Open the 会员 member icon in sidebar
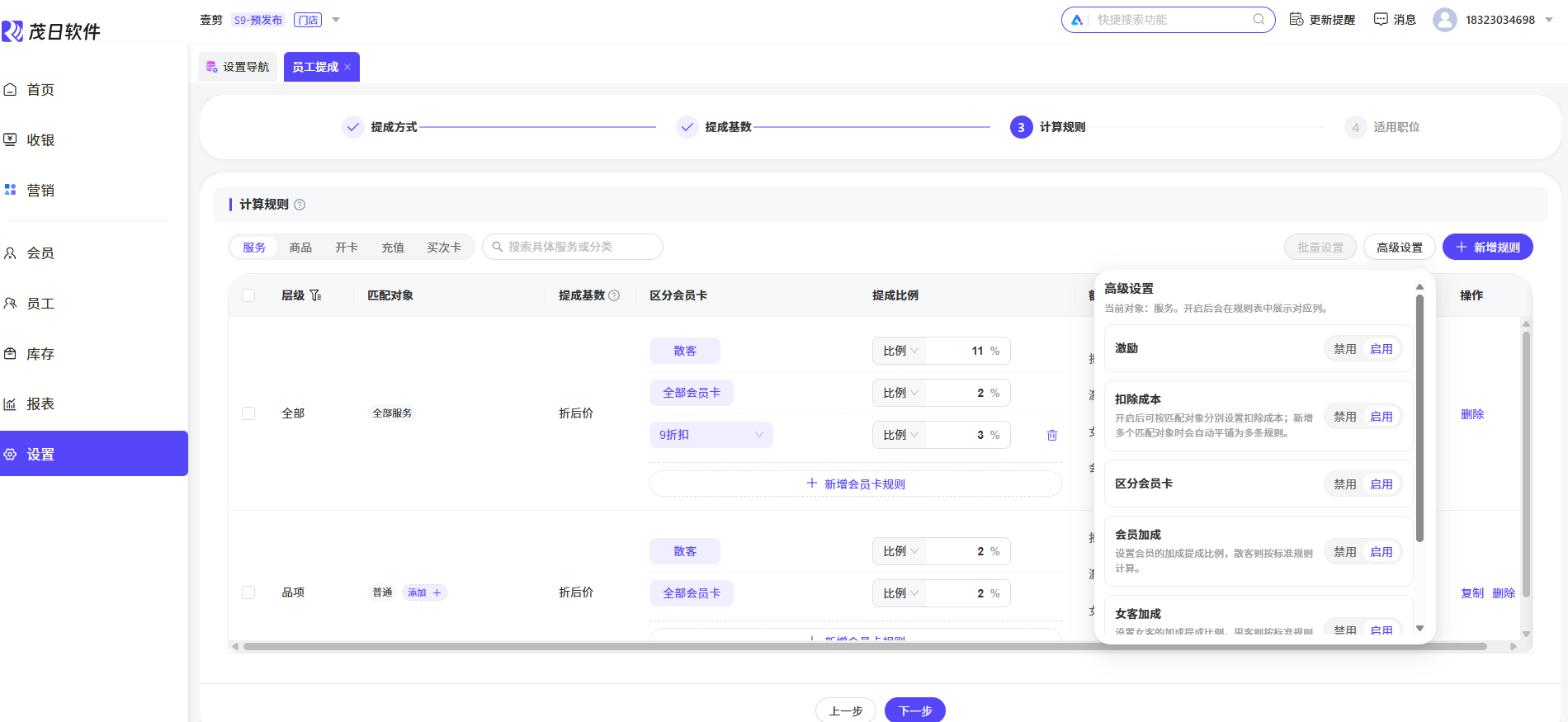Viewport: 1568px width, 722px height. (10, 253)
